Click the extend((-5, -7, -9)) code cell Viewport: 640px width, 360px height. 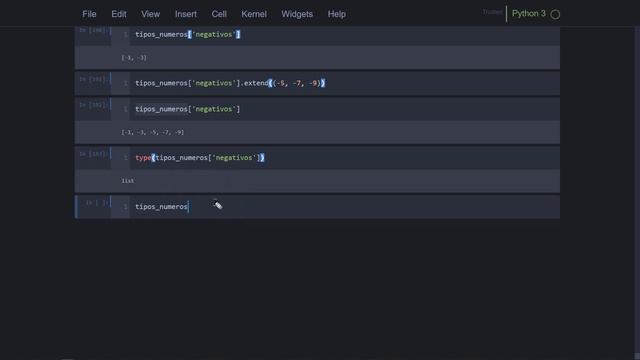(x=344, y=83)
